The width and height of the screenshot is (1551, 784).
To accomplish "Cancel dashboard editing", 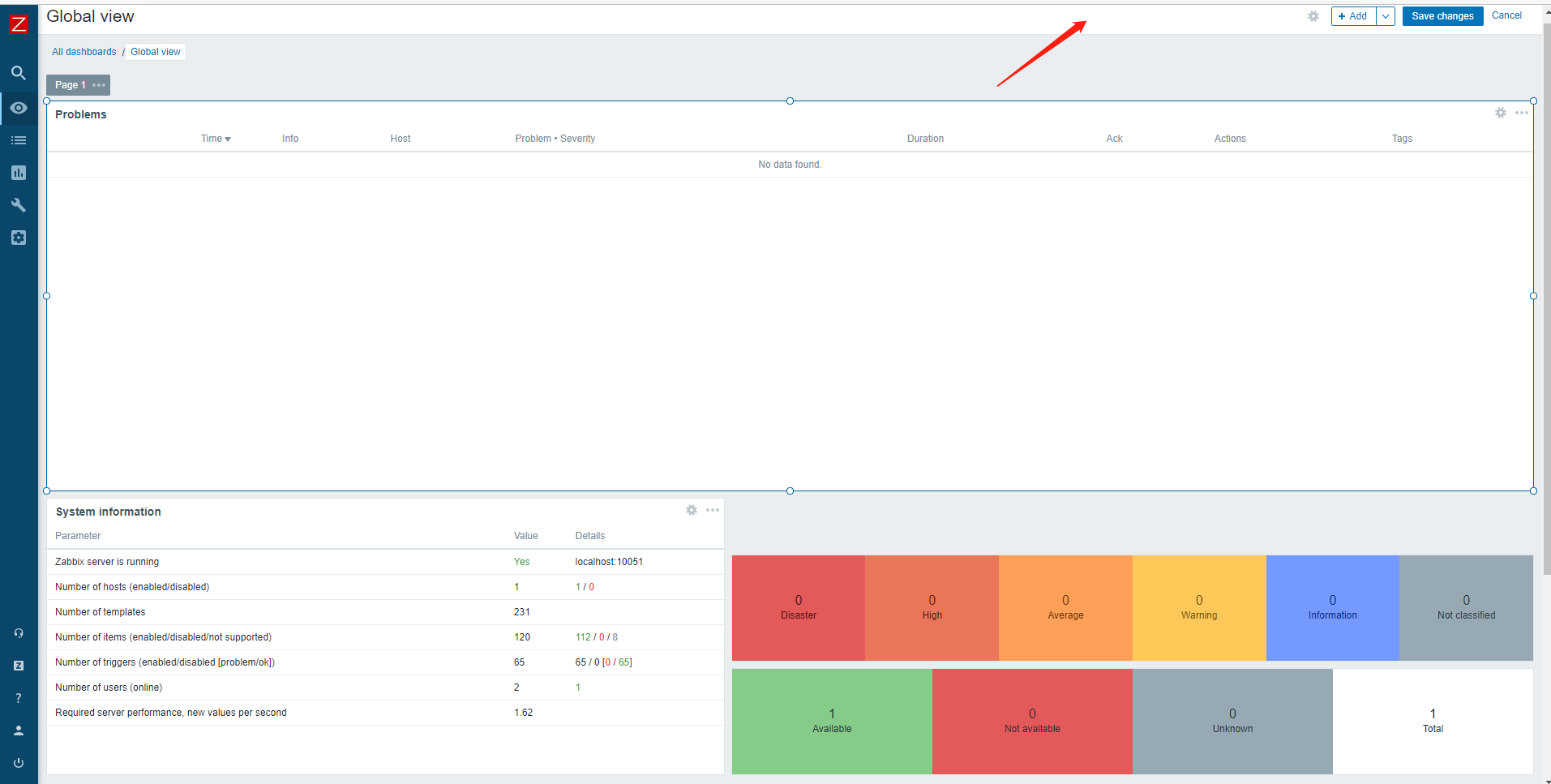I will pyautogui.click(x=1506, y=15).
